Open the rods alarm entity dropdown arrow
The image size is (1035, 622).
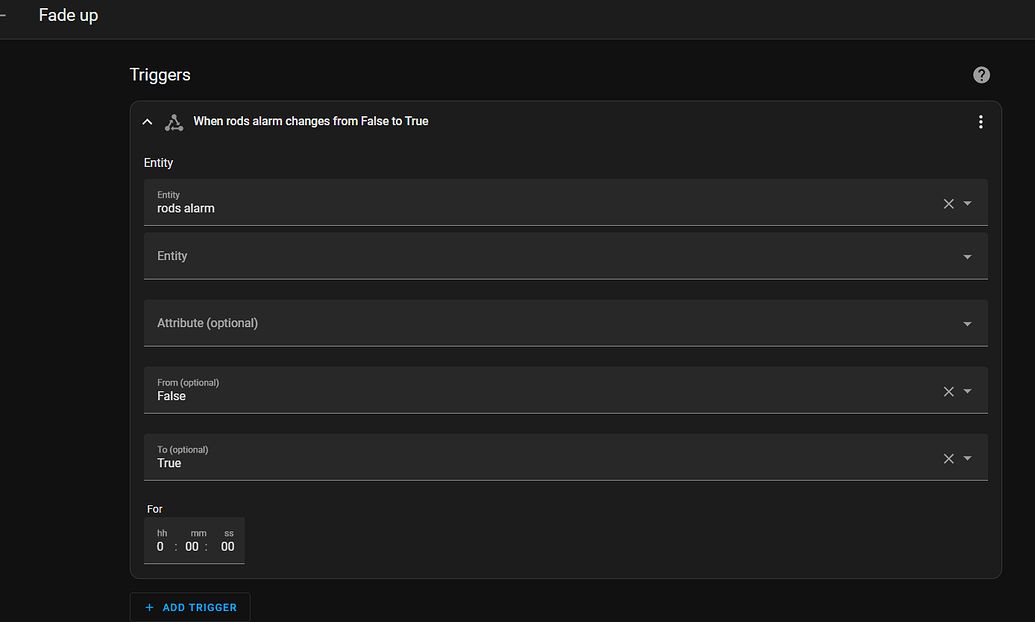967,204
